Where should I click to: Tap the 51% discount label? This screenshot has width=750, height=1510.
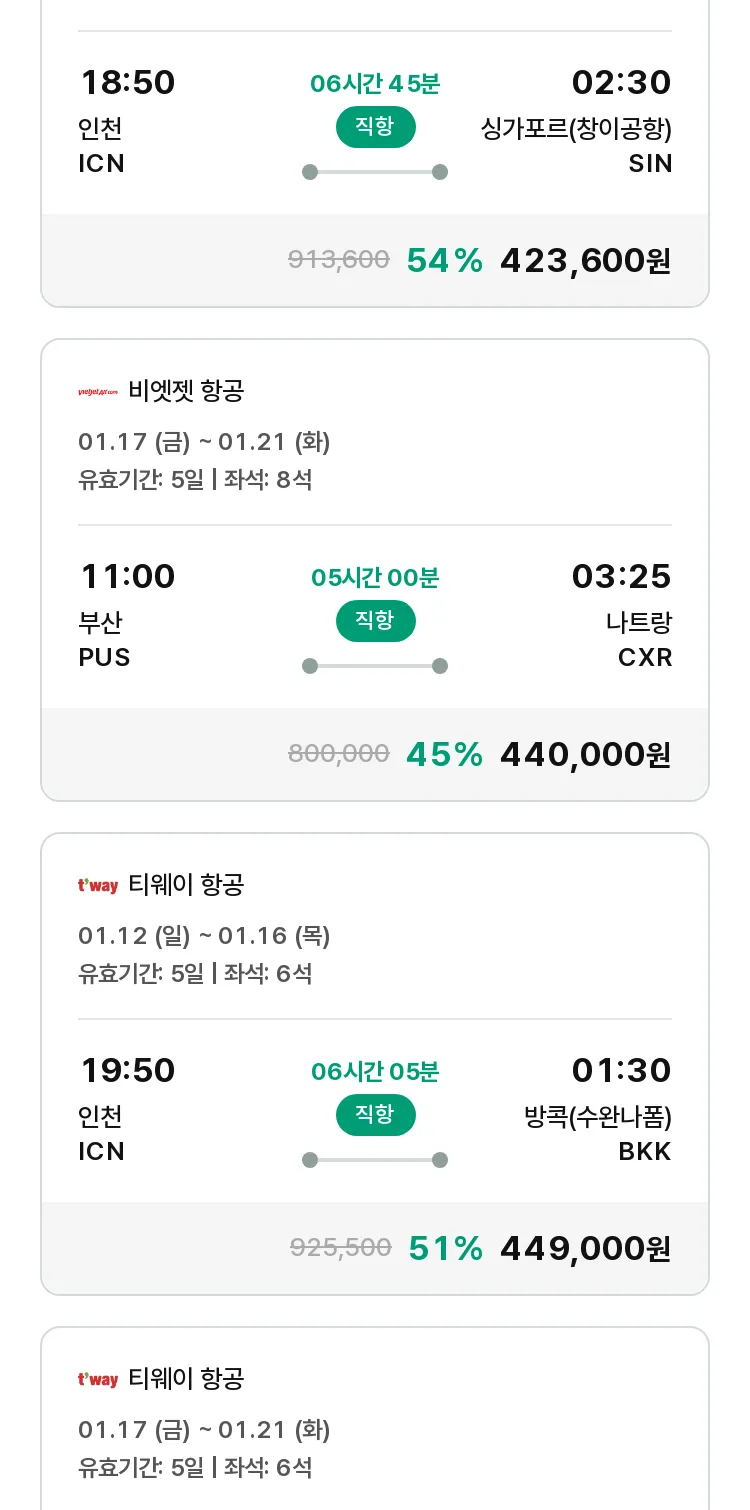[x=445, y=1249]
